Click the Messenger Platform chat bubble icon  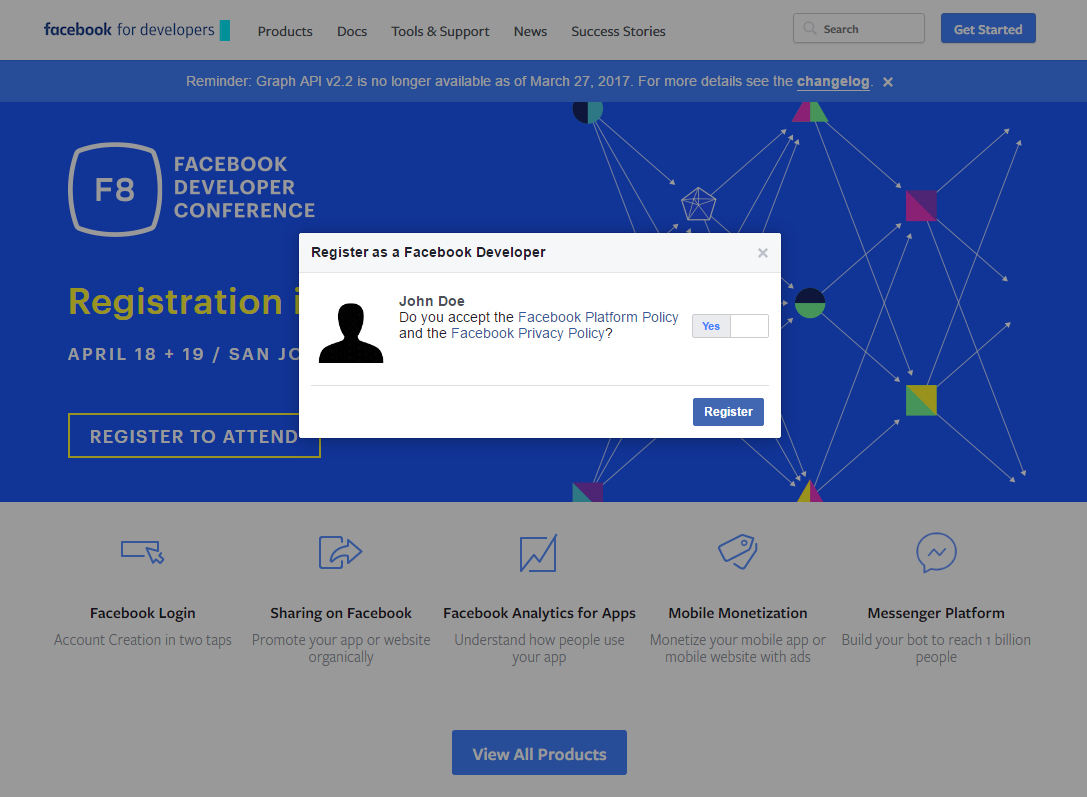click(936, 552)
